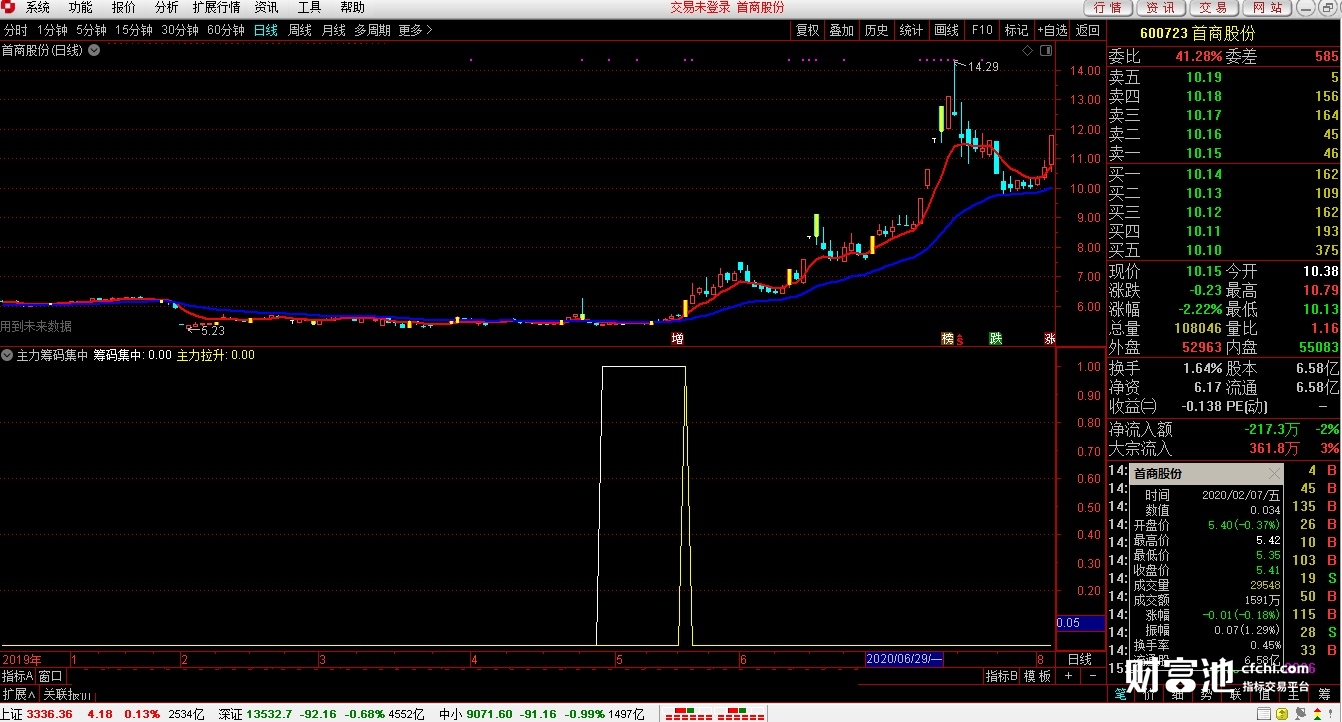This screenshot has height=722, width=1342.
Task: Select the 笔 tab in tick panel
Action: click(x=1121, y=694)
